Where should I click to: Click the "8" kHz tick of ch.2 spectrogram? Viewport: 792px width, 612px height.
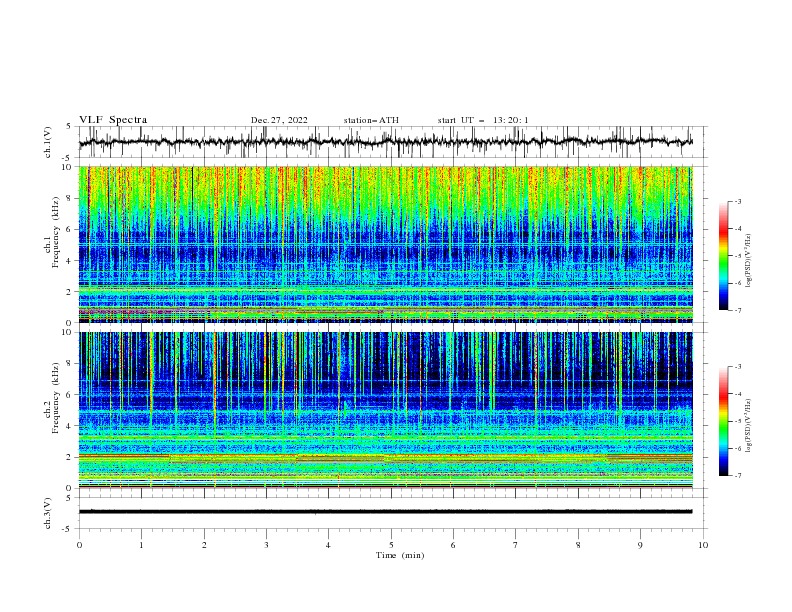point(71,364)
